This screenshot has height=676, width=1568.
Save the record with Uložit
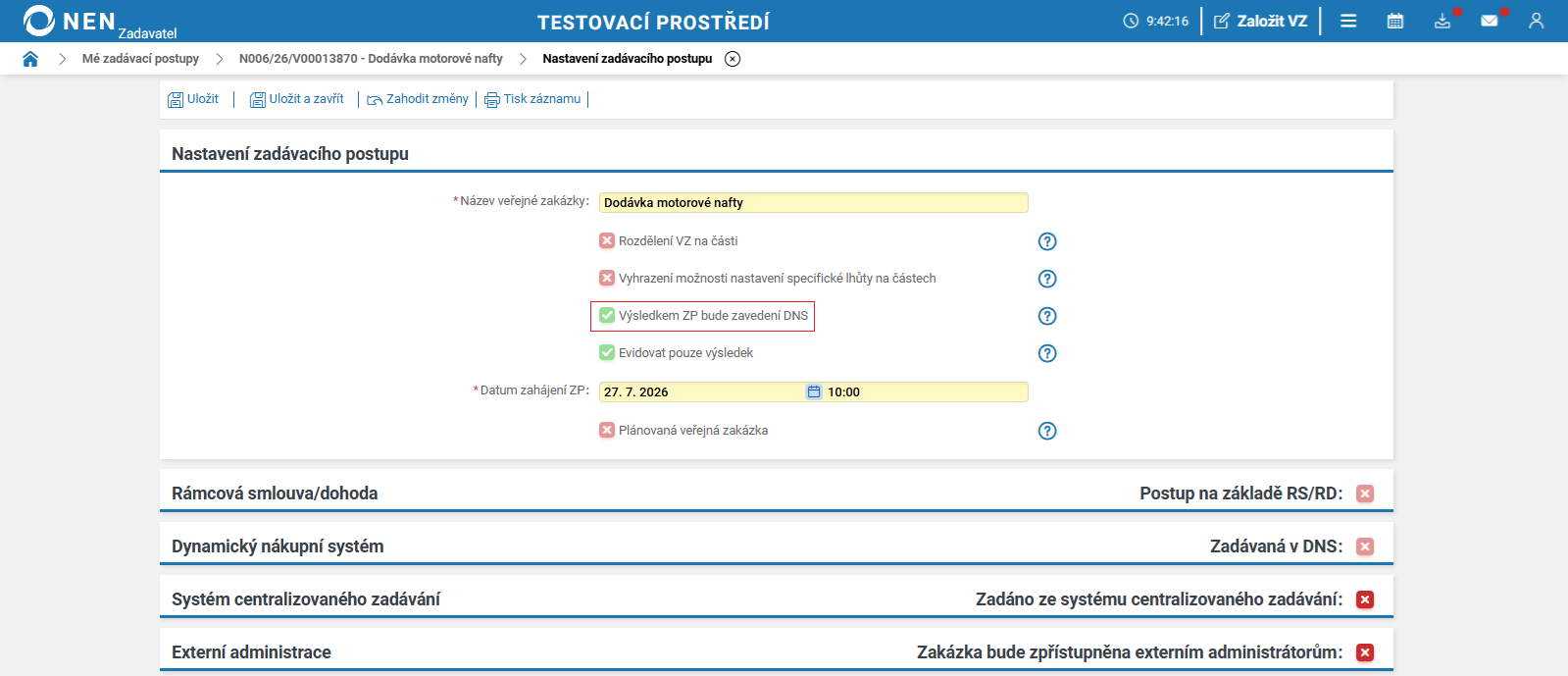pyautogui.click(x=193, y=99)
